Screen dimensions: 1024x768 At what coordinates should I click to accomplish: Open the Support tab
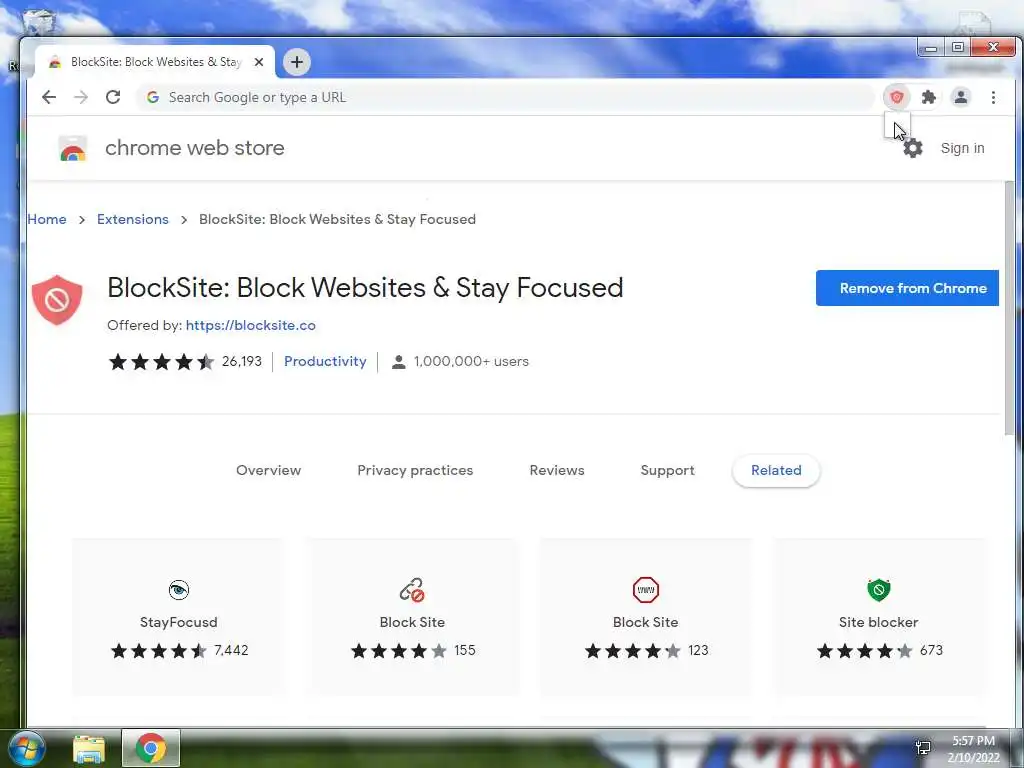click(667, 470)
